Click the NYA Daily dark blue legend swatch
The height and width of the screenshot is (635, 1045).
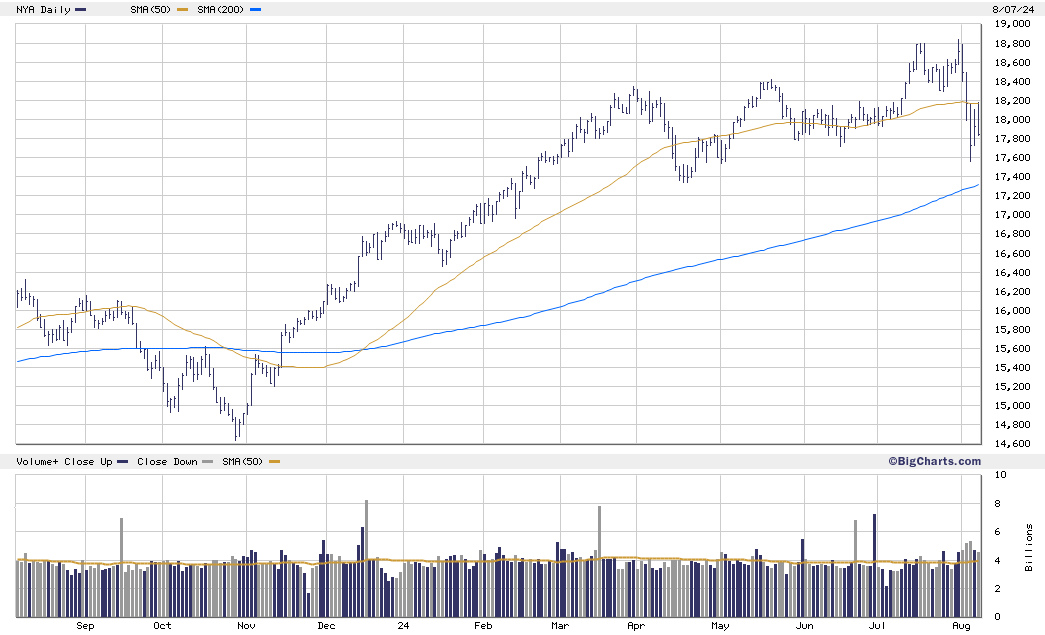81,10
